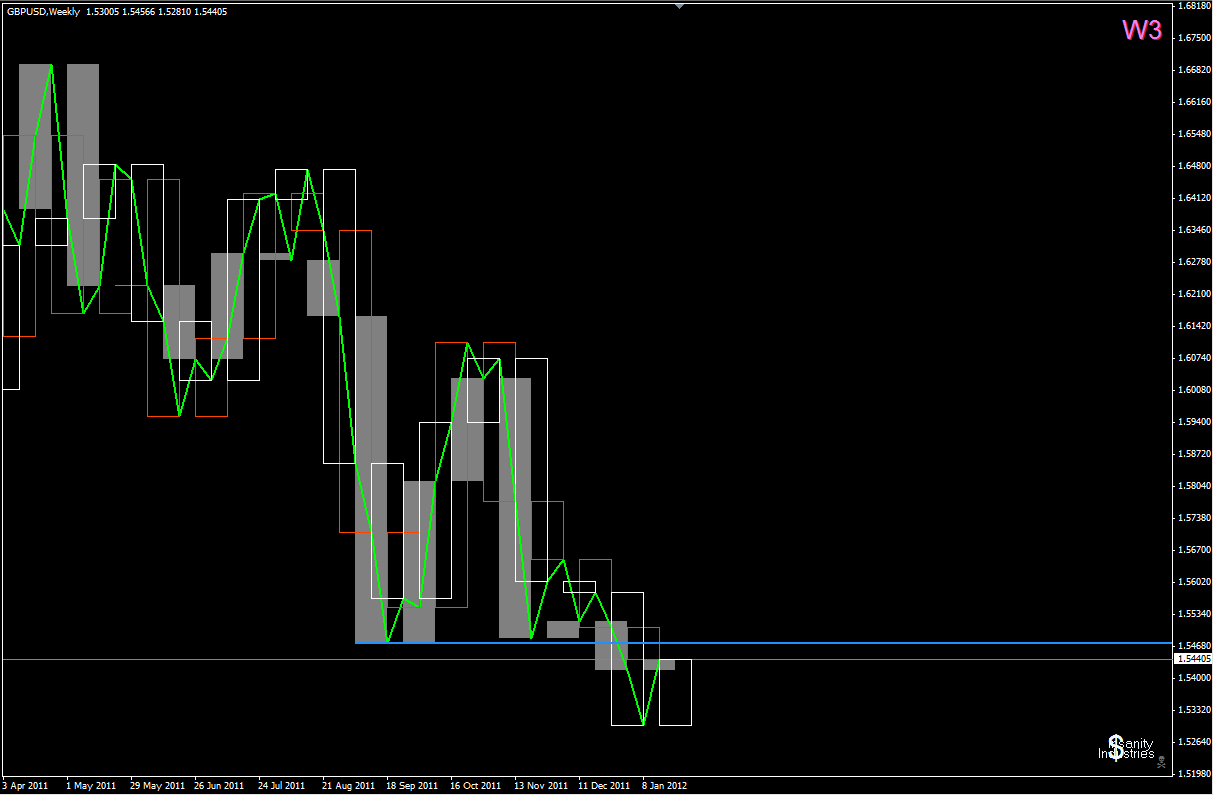Click the 18 Sep 2011 date label
Image resolution: width=1213 pixels, height=796 pixels.
pos(412,786)
